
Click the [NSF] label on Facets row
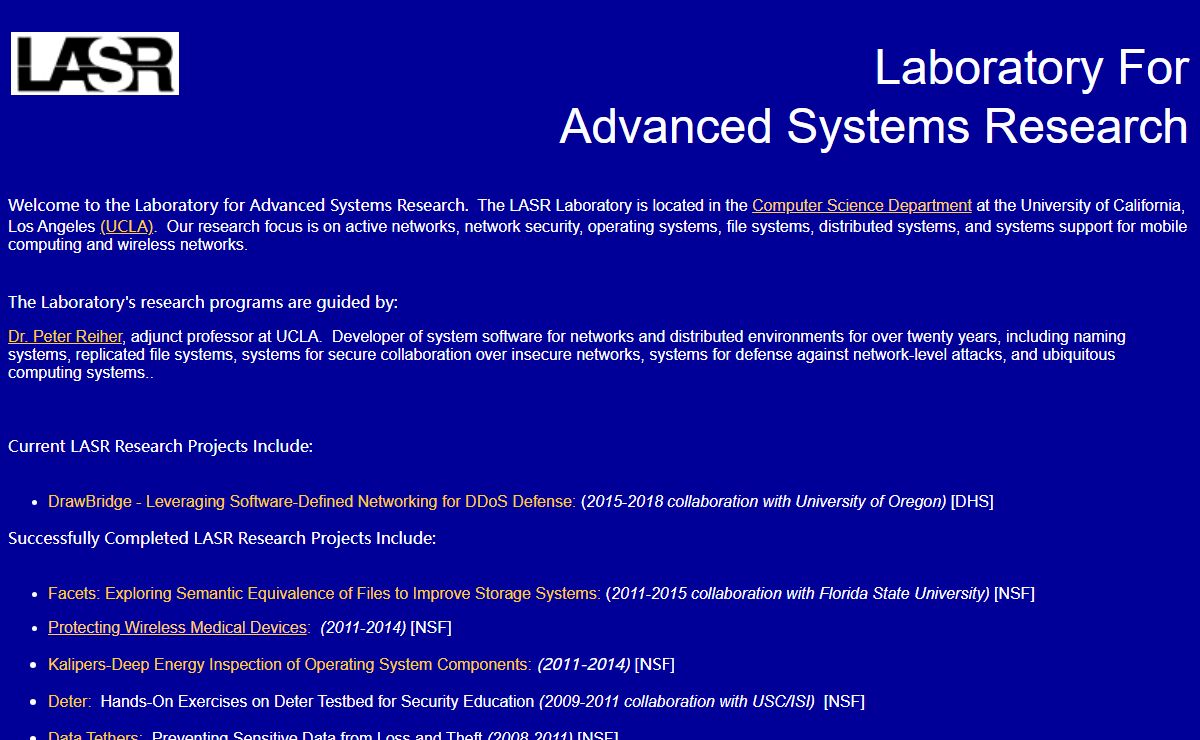tap(1014, 593)
